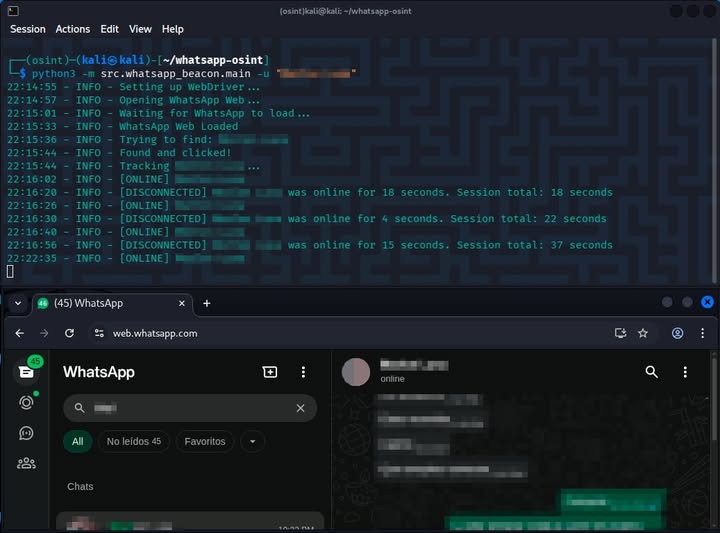Image resolution: width=720 pixels, height=533 pixels.
Task: Open Chats from WhatsApp sidebar
Action: click(x=26, y=371)
